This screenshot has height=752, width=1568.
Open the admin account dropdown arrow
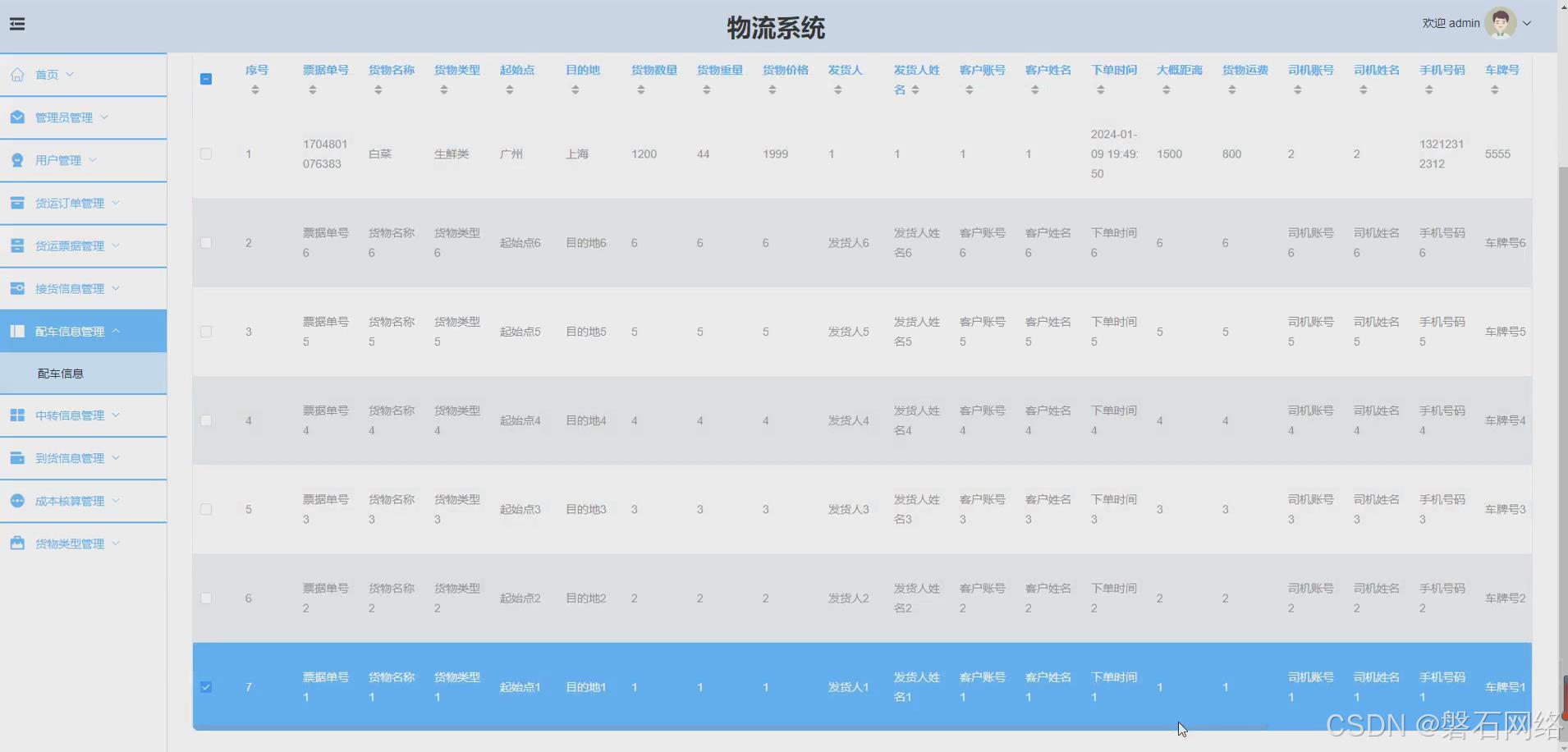pyautogui.click(x=1527, y=24)
